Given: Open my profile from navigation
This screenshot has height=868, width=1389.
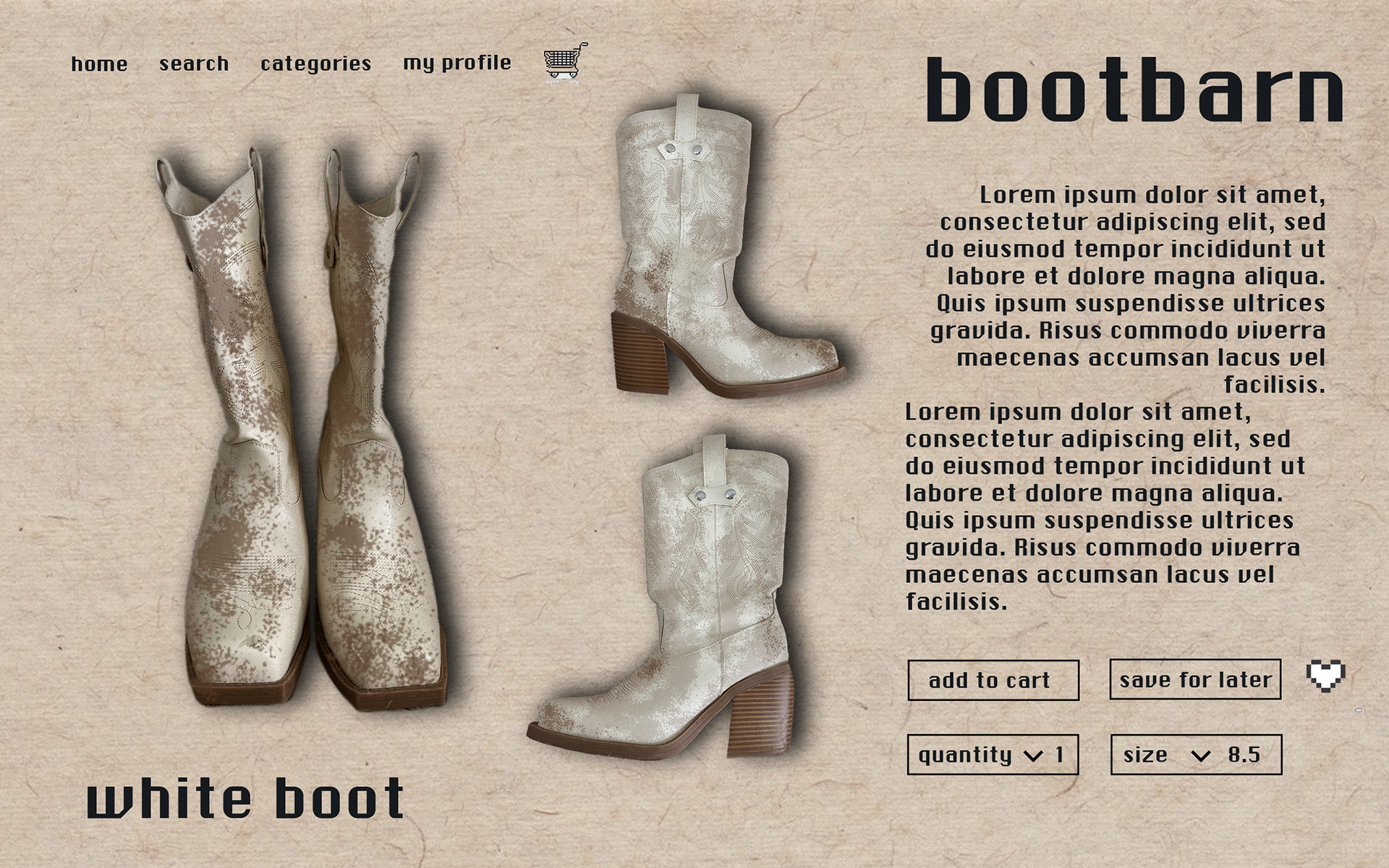Looking at the screenshot, I should point(456,63).
